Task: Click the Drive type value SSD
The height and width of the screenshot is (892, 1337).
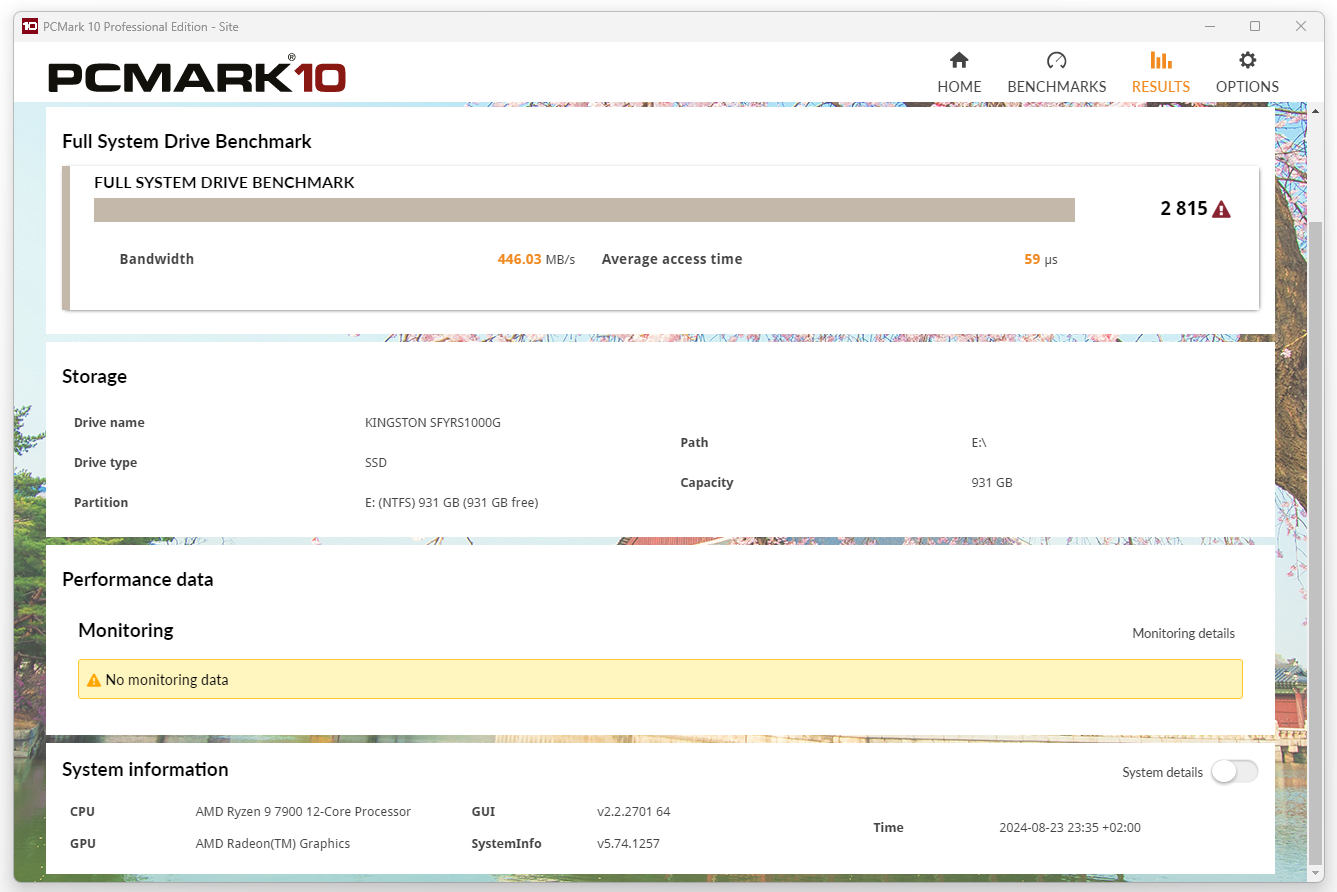Action: (376, 463)
